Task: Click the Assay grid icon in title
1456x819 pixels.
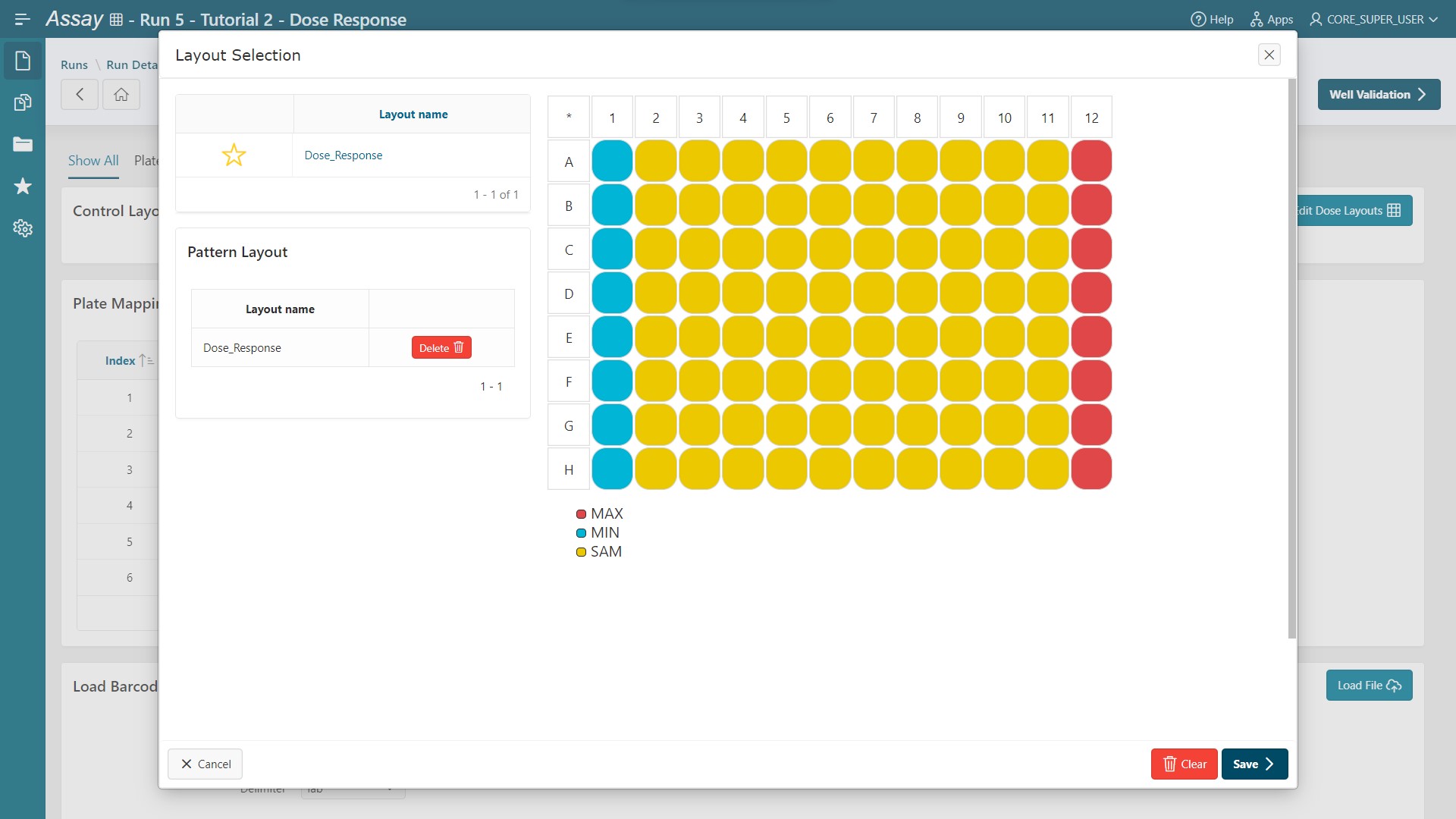Action: 116,20
